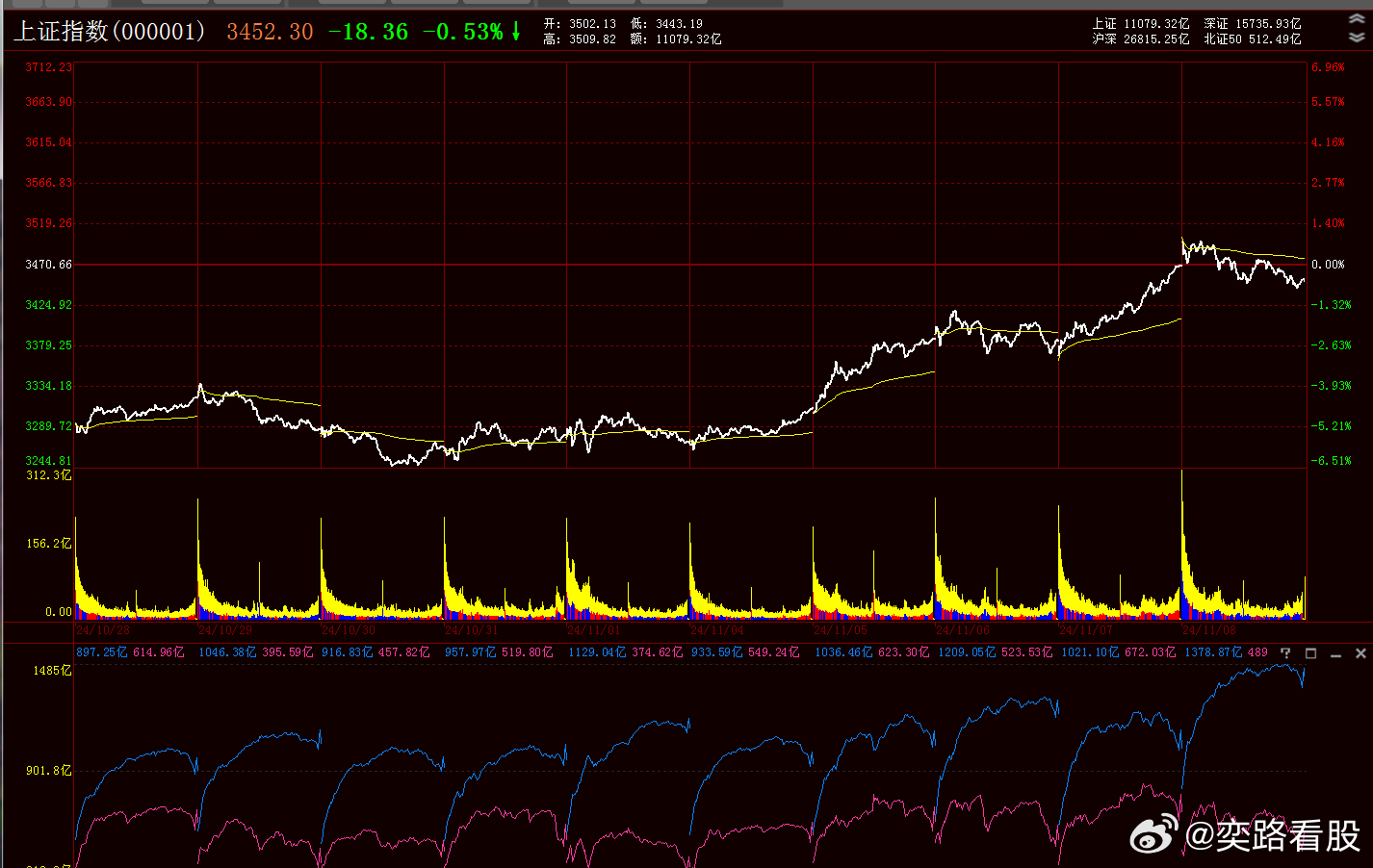Click price axis label 3289.72
This screenshot has height=868, width=1373.
click(x=48, y=426)
